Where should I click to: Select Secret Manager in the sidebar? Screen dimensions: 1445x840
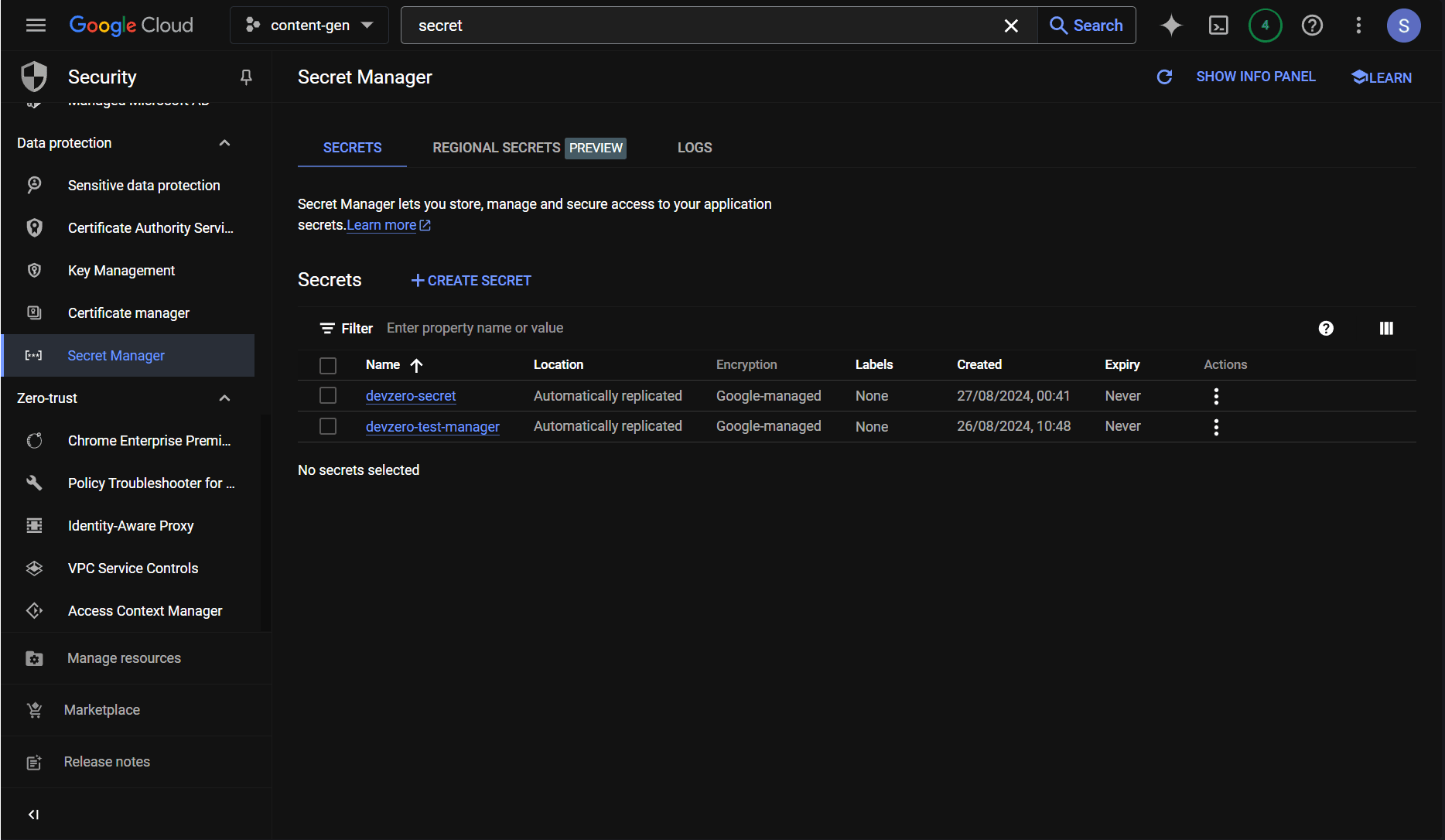point(128,356)
